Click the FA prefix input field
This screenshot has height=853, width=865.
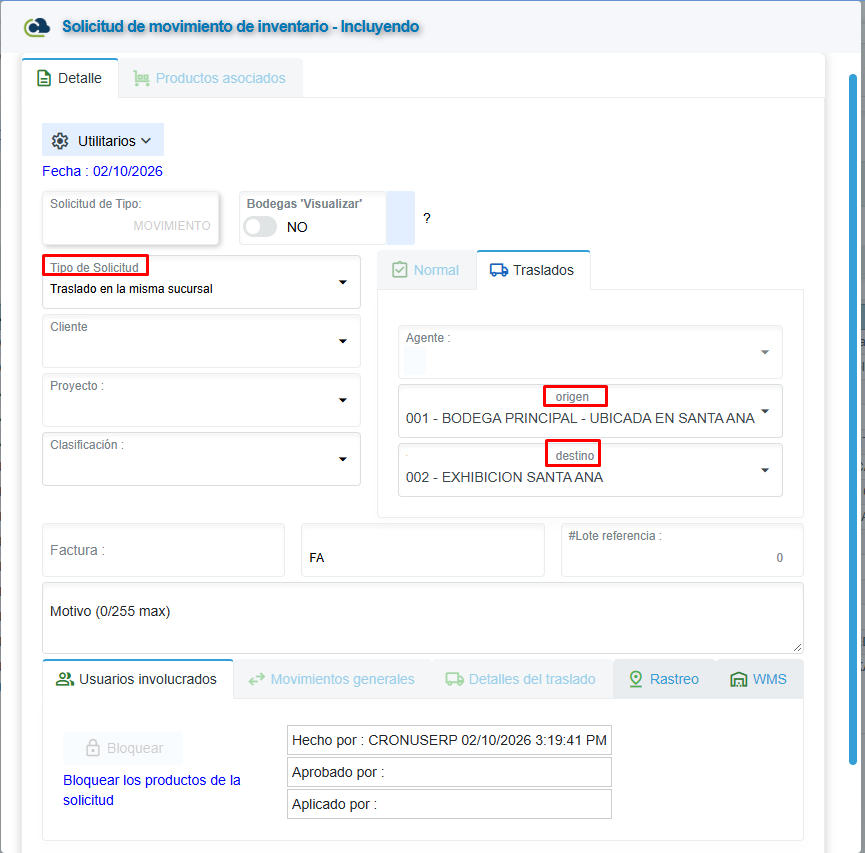423,550
